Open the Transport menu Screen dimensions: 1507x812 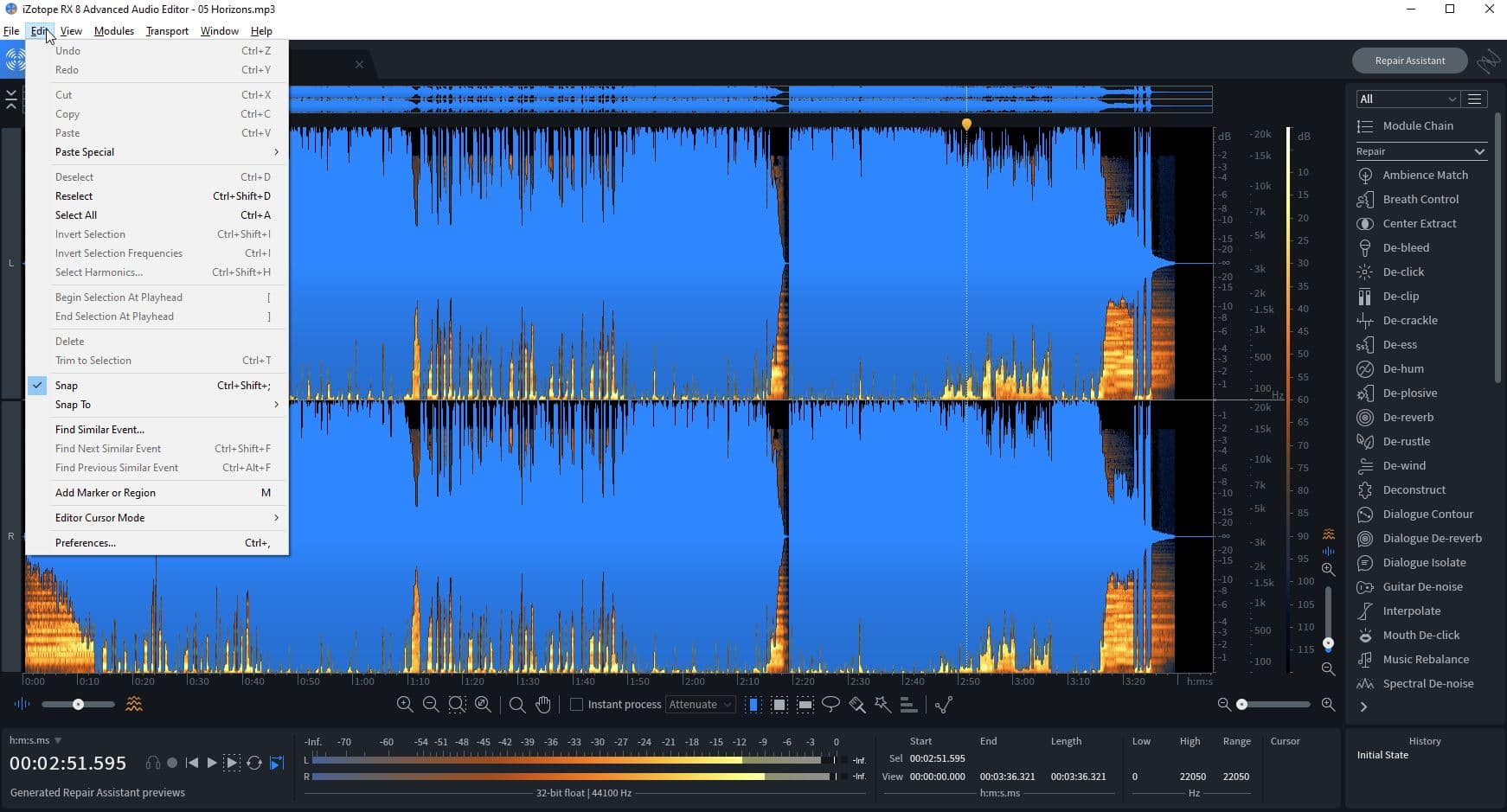point(167,30)
